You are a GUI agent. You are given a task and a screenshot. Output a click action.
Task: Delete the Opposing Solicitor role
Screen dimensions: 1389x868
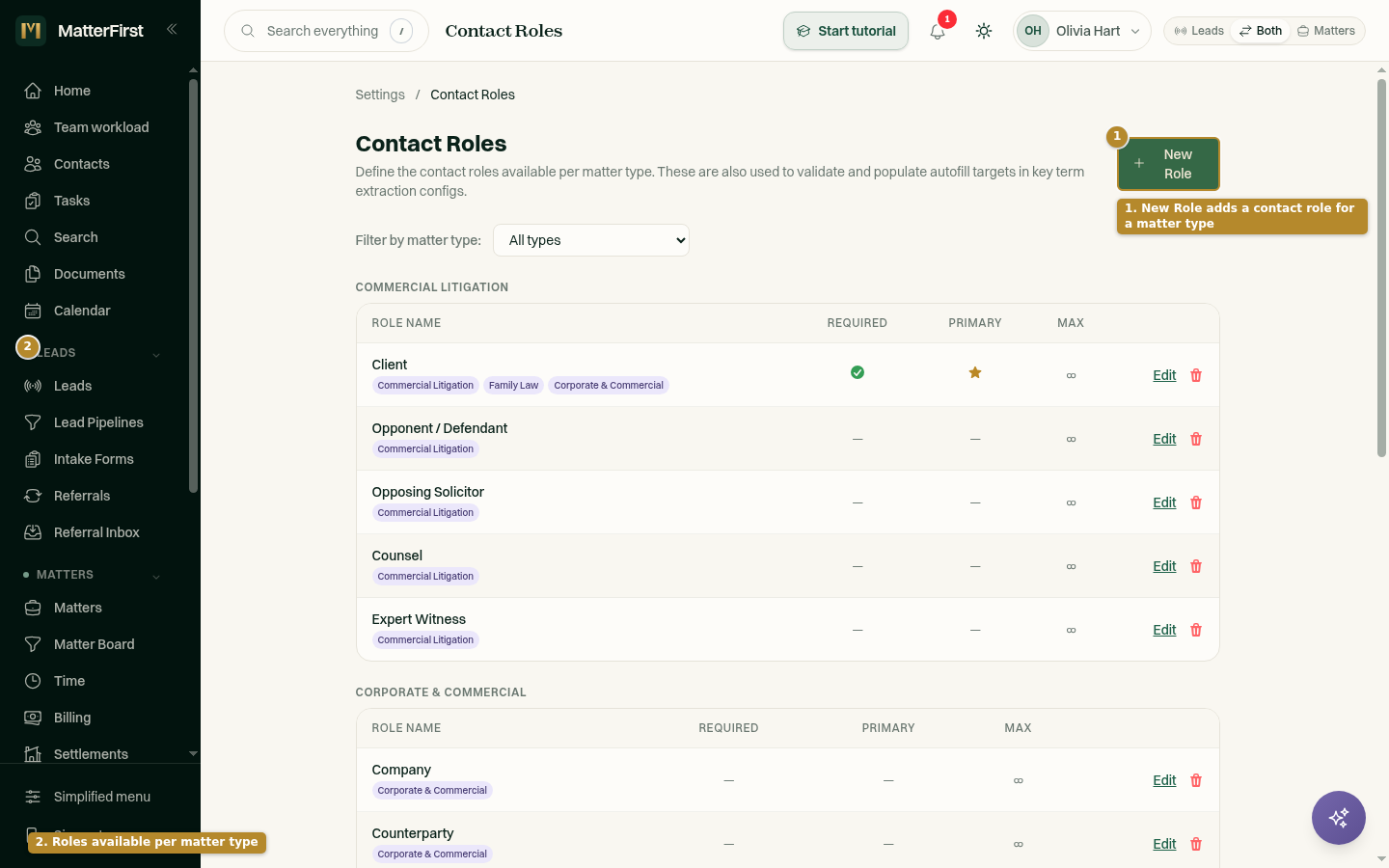coord(1196,502)
